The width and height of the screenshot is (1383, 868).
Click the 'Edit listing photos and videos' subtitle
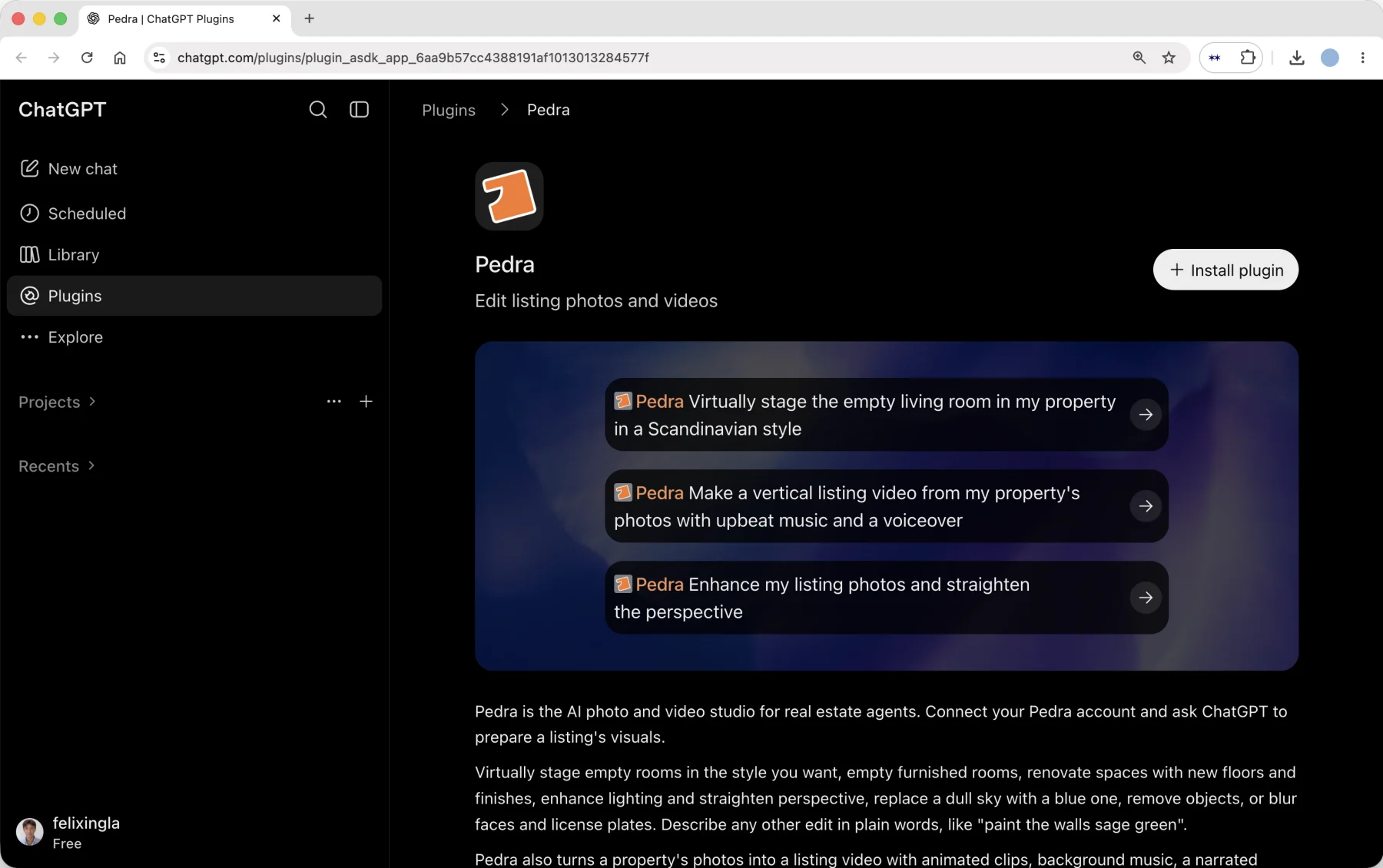pyautogui.click(x=596, y=301)
